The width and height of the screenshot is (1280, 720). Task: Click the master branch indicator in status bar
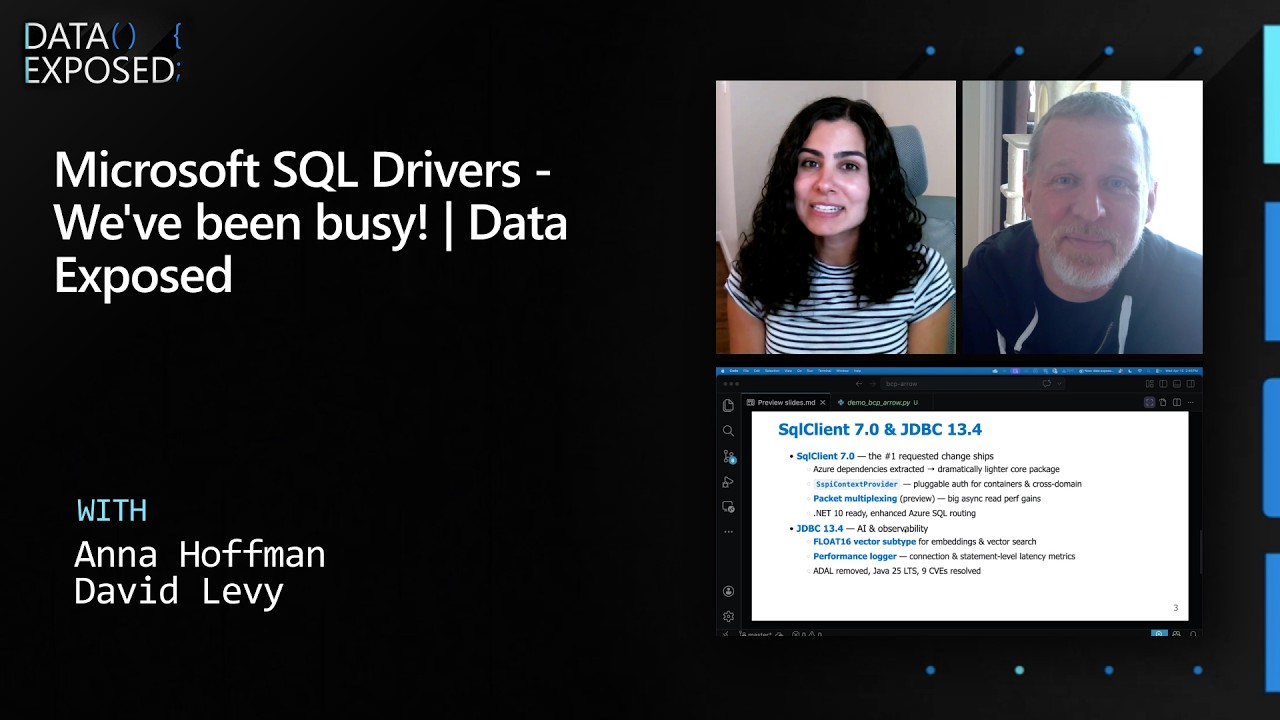coord(754,634)
